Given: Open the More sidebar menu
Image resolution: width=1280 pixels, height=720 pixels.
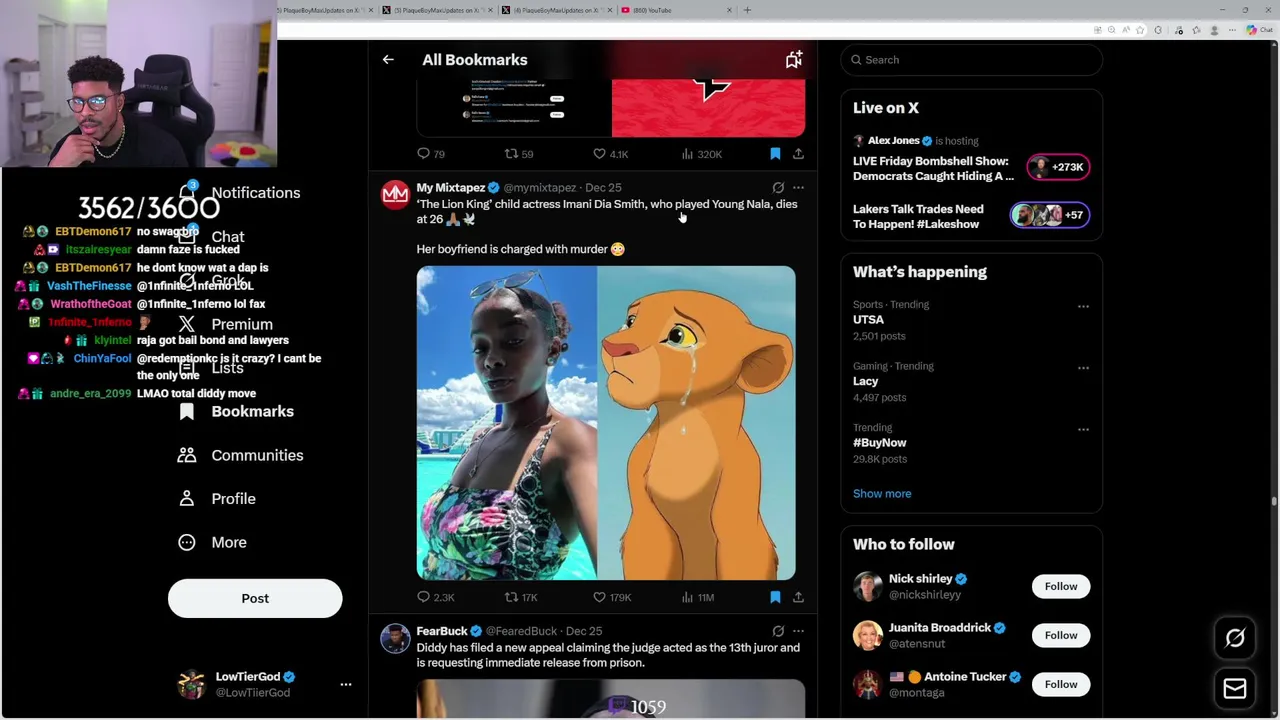Looking at the screenshot, I should (x=212, y=542).
